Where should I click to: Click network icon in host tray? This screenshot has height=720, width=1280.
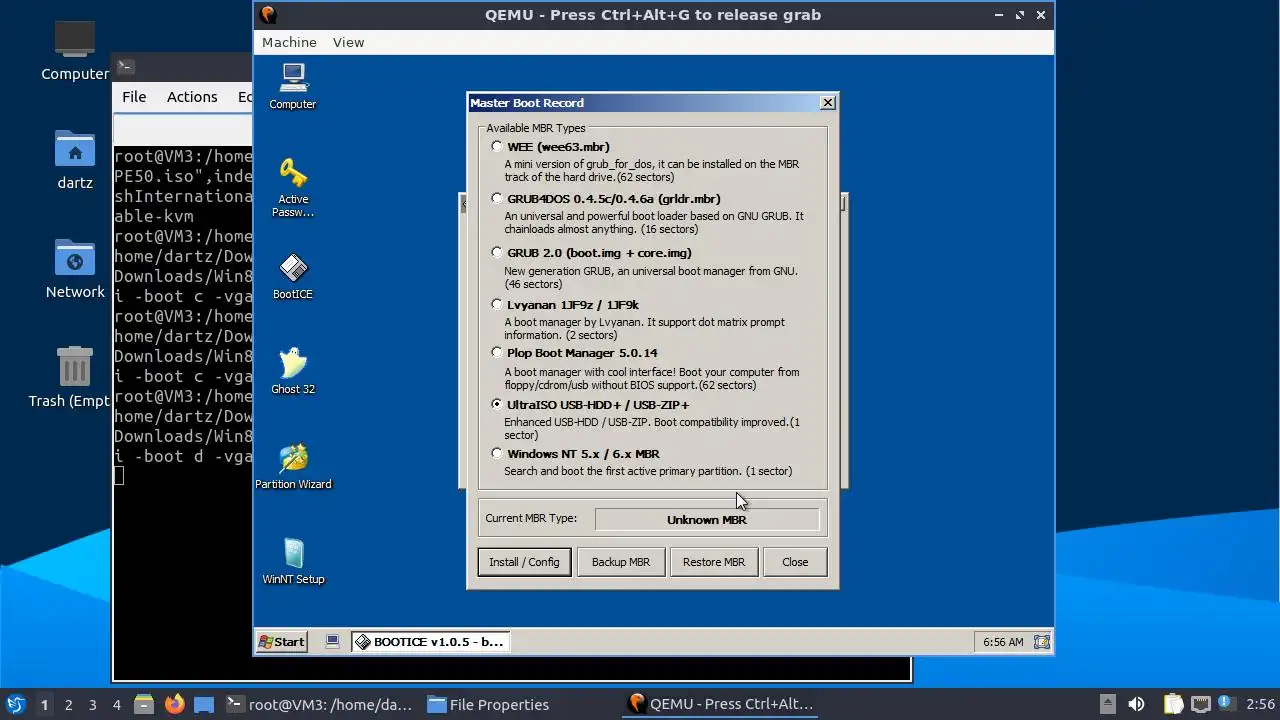(x=1201, y=705)
